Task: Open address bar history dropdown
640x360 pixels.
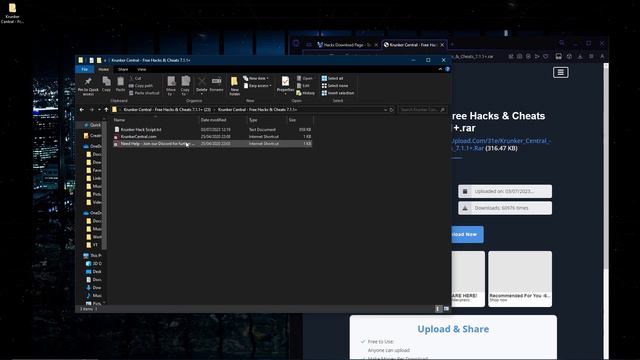Action: 385,110
